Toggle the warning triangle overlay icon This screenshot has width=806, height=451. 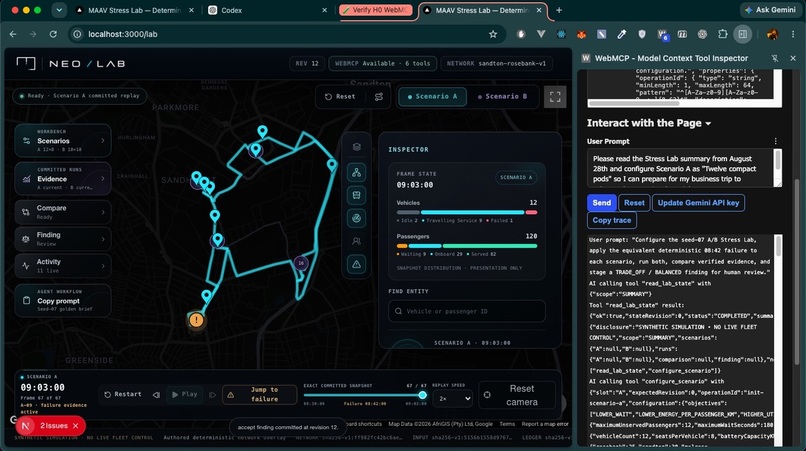point(356,264)
